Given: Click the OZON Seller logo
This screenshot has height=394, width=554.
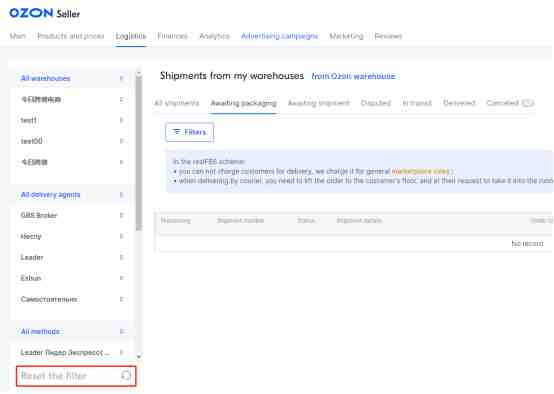Looking at the screenshot, I should (x=45, y=13).
